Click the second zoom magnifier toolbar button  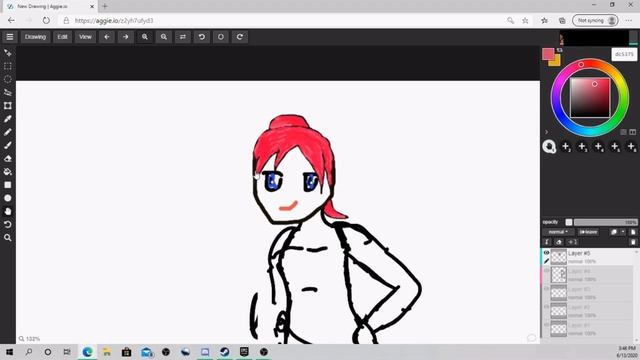(x=164, y=37)
